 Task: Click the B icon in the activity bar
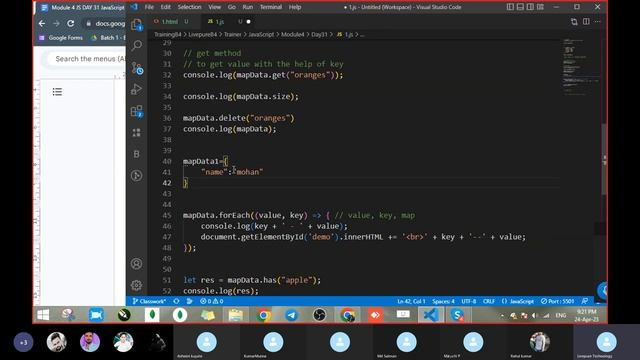click(x=137, y=154)
